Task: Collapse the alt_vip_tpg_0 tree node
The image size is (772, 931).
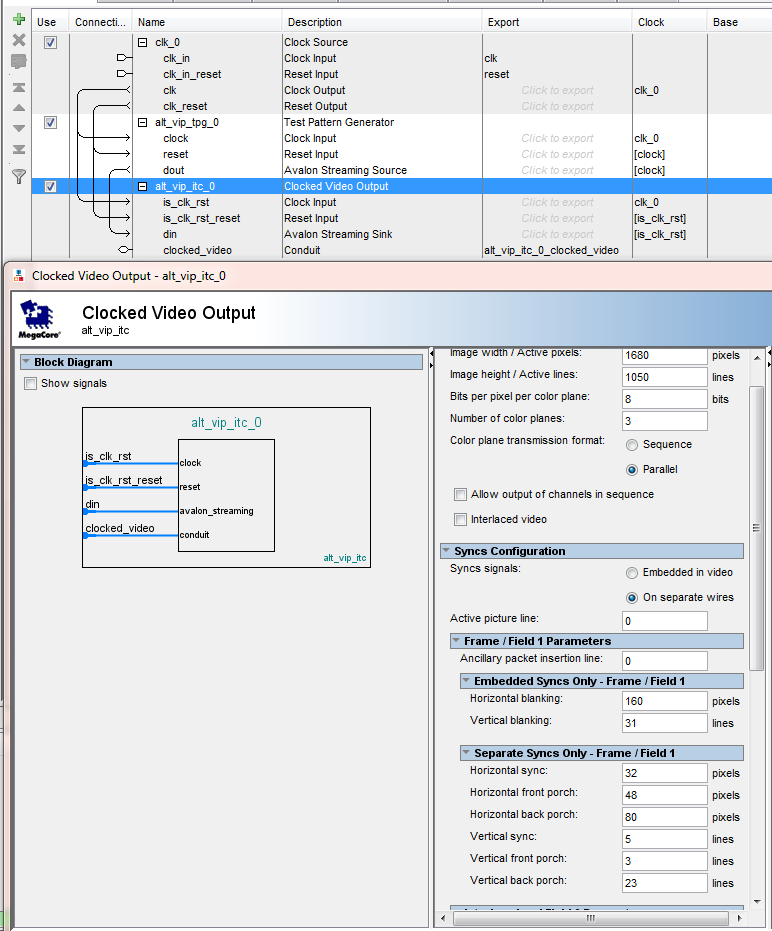Action: pos(143,122)
